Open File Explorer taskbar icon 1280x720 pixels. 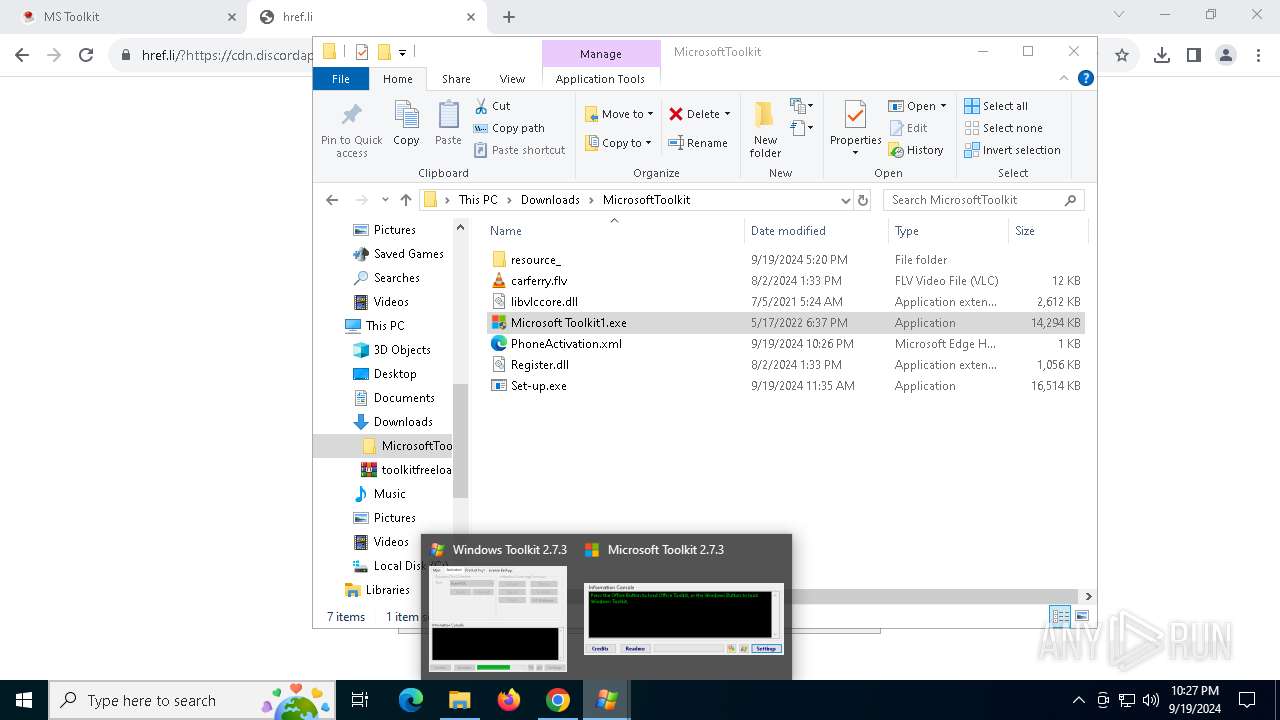(x=460, y=700)
